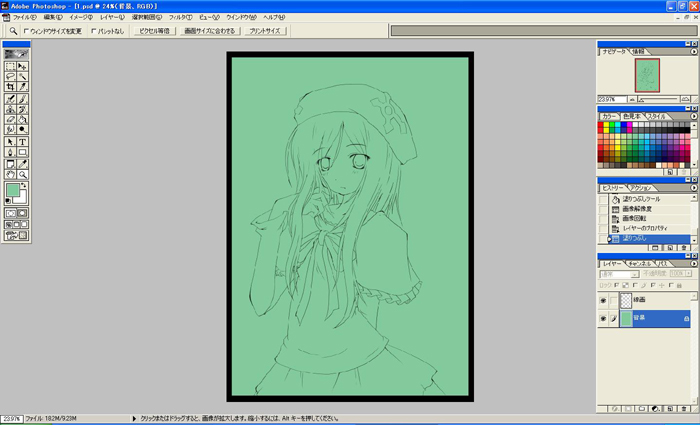The width and height of the screenshot is (700, 425).
Task: Click the Navigator zoom slider
Action: coord(658,99)
